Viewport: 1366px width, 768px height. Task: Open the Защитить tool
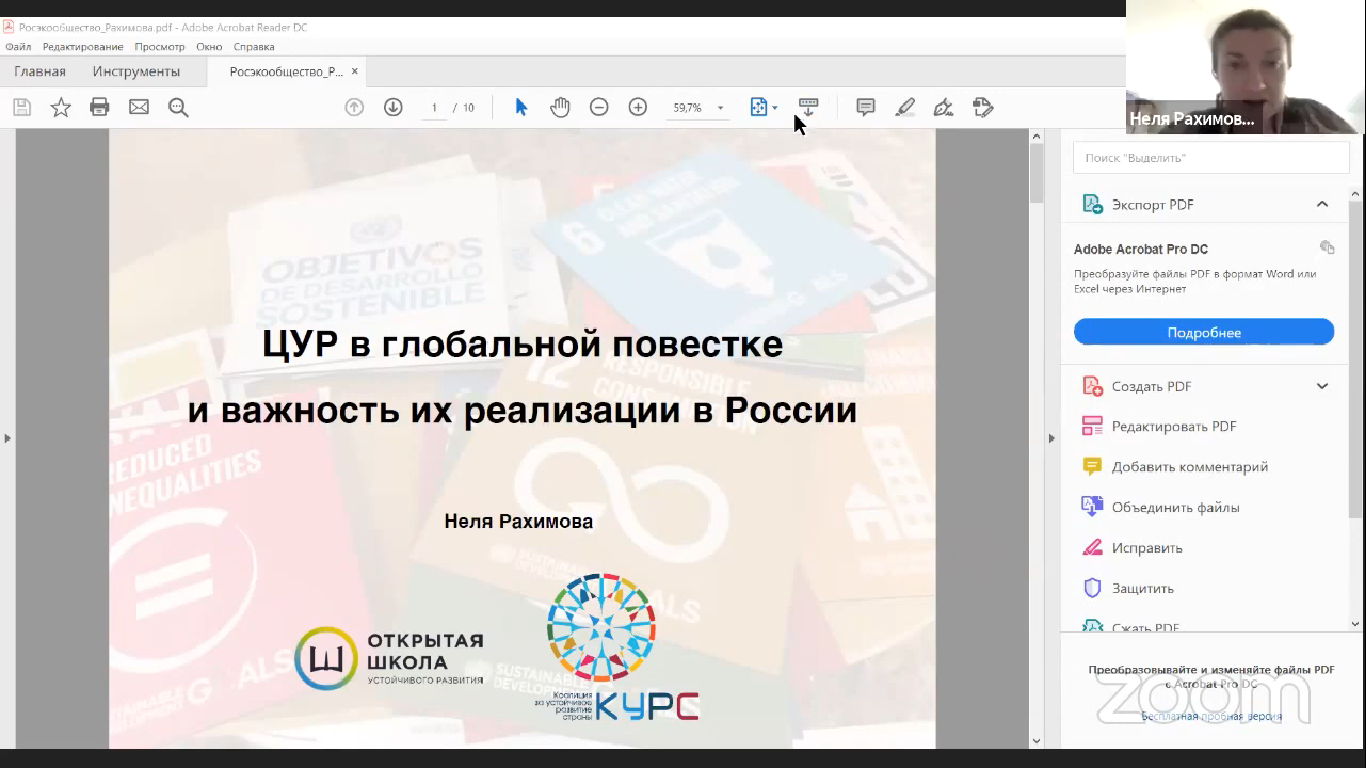point(1143,589)
